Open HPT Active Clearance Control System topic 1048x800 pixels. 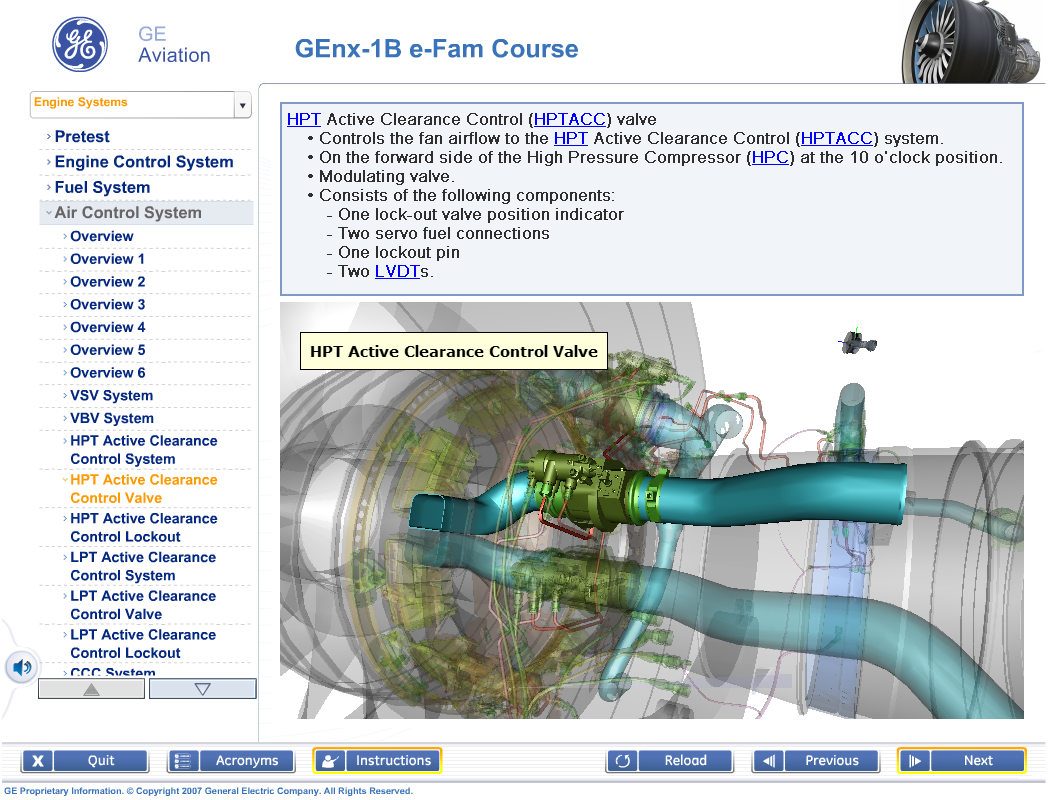[x=144, y=450]
